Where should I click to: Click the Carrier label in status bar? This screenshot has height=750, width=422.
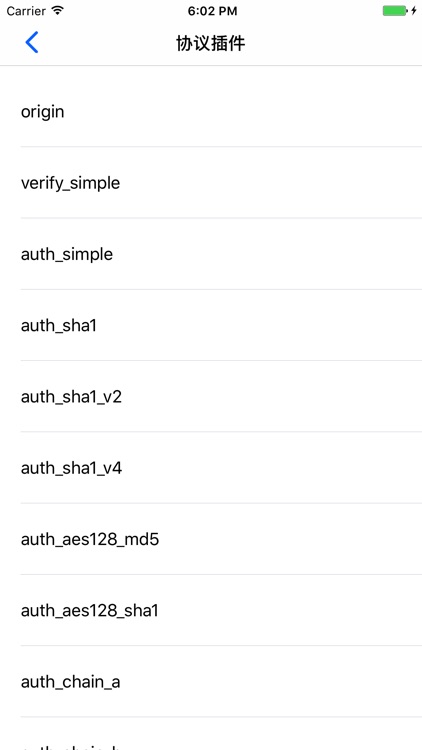26,11
